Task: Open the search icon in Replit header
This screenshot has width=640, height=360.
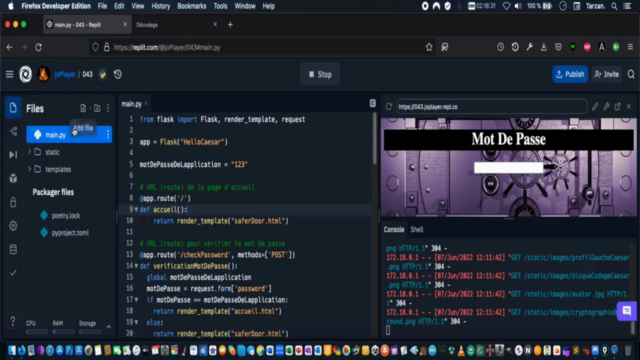Action: coord(631,74)
